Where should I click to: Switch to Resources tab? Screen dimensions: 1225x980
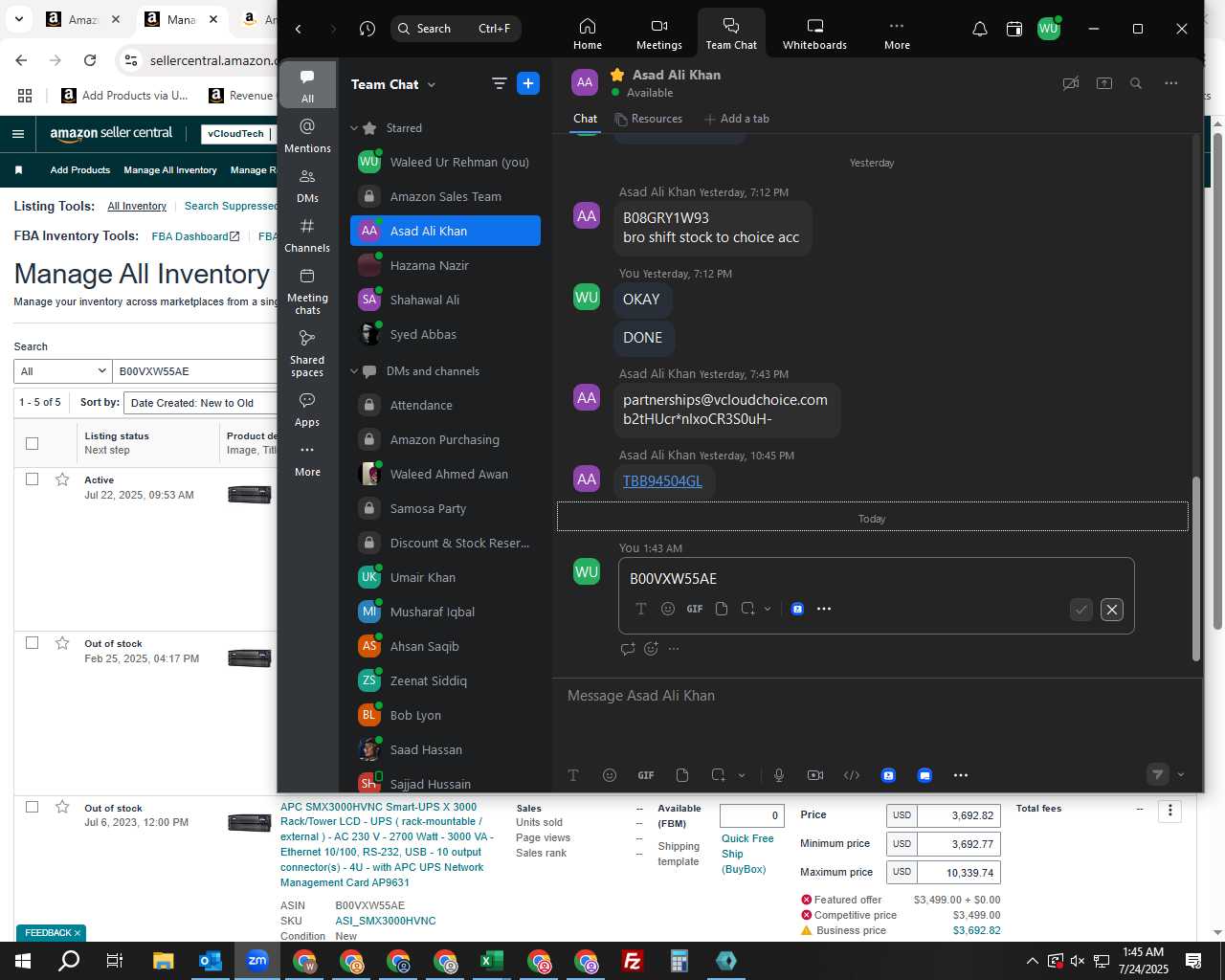(x=649, y=119)
